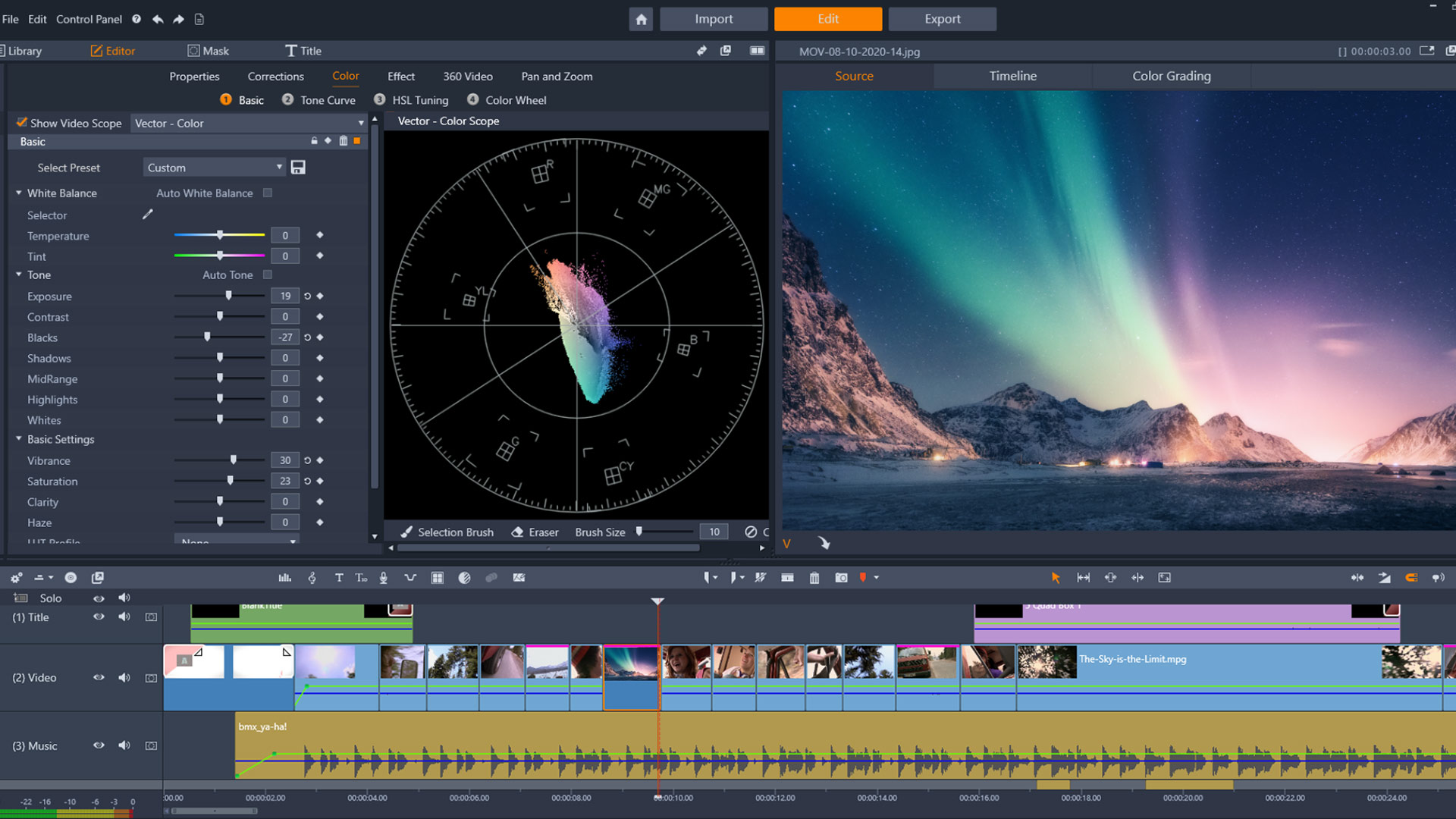The width and height of the screenshot is (1456, 819).
Task: Toggle Auto Tone checkbox
Action: click(x=266, y=275)
